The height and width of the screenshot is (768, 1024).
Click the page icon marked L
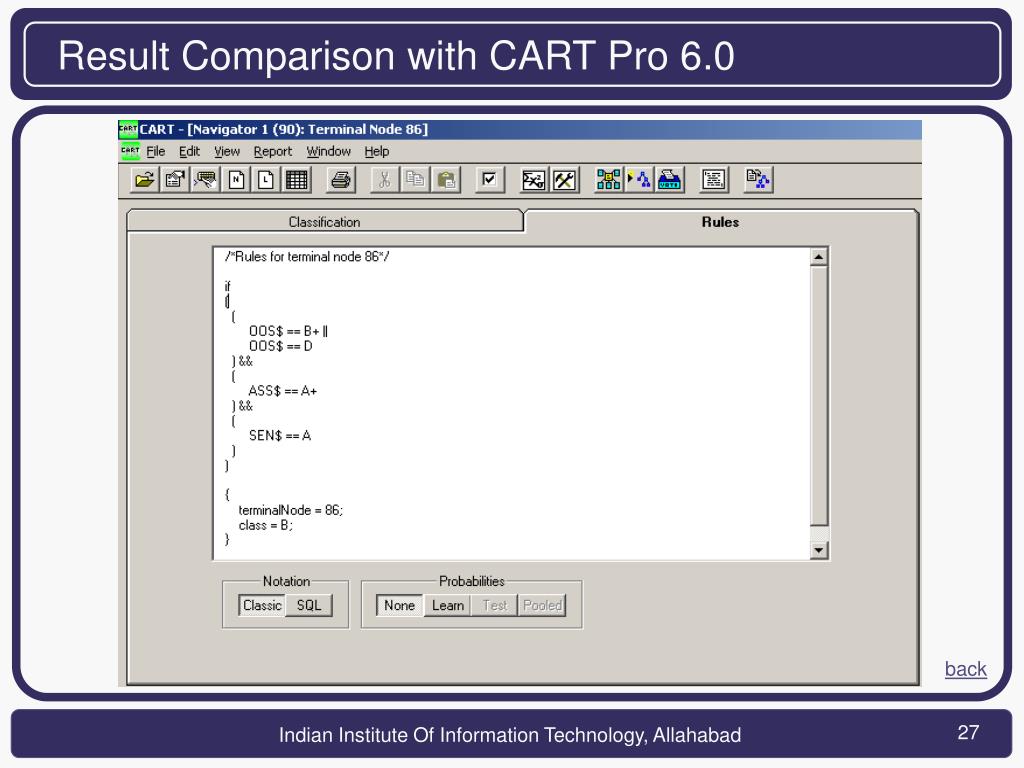coord(266,180)
